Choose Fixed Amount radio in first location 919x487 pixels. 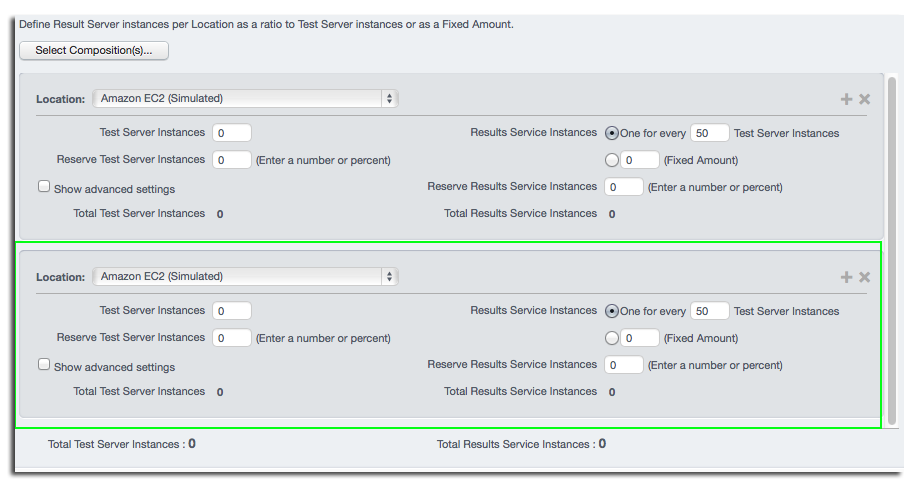(611, 160)
